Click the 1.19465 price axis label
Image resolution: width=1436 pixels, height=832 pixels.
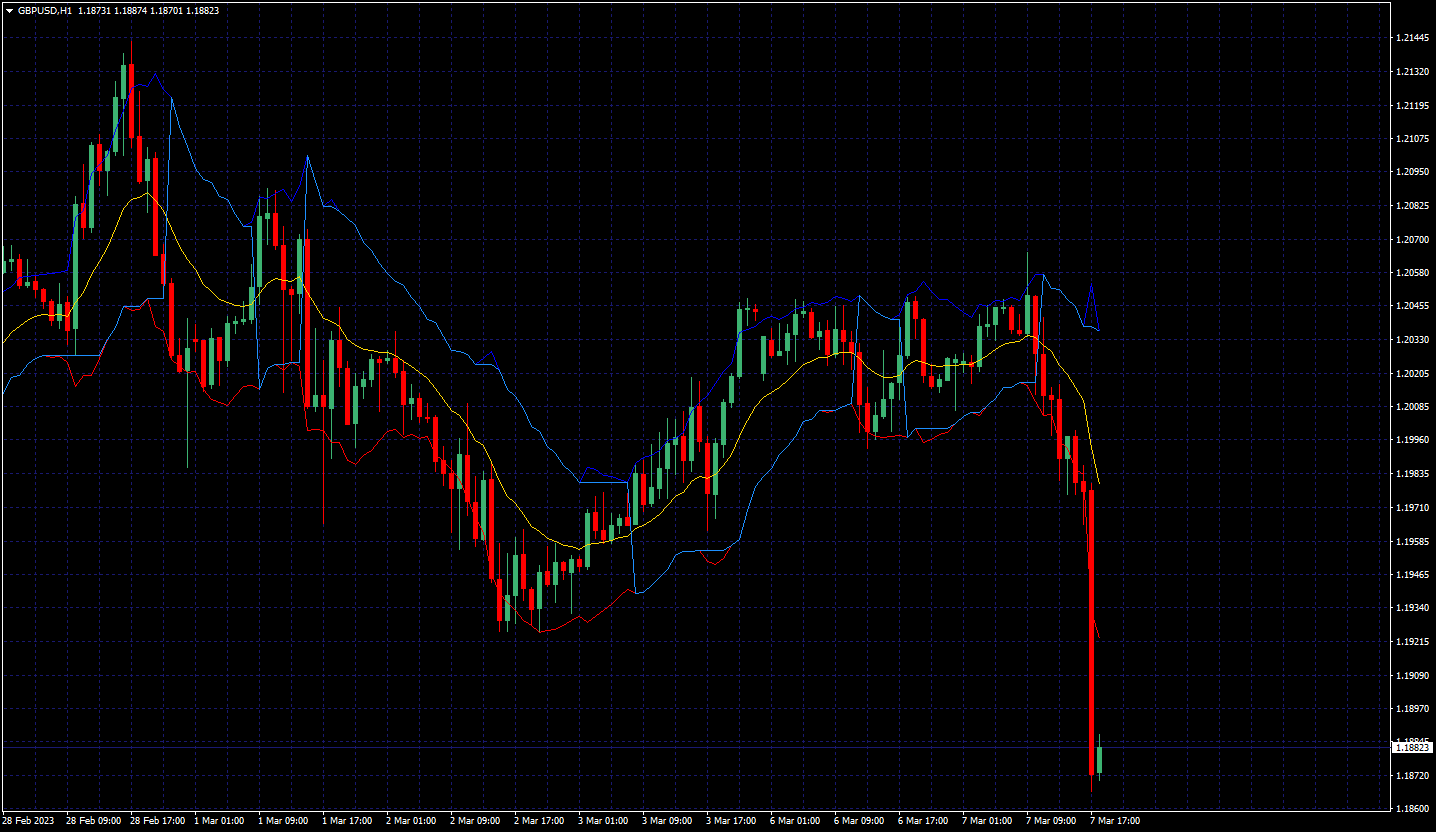coord(1412,575)
